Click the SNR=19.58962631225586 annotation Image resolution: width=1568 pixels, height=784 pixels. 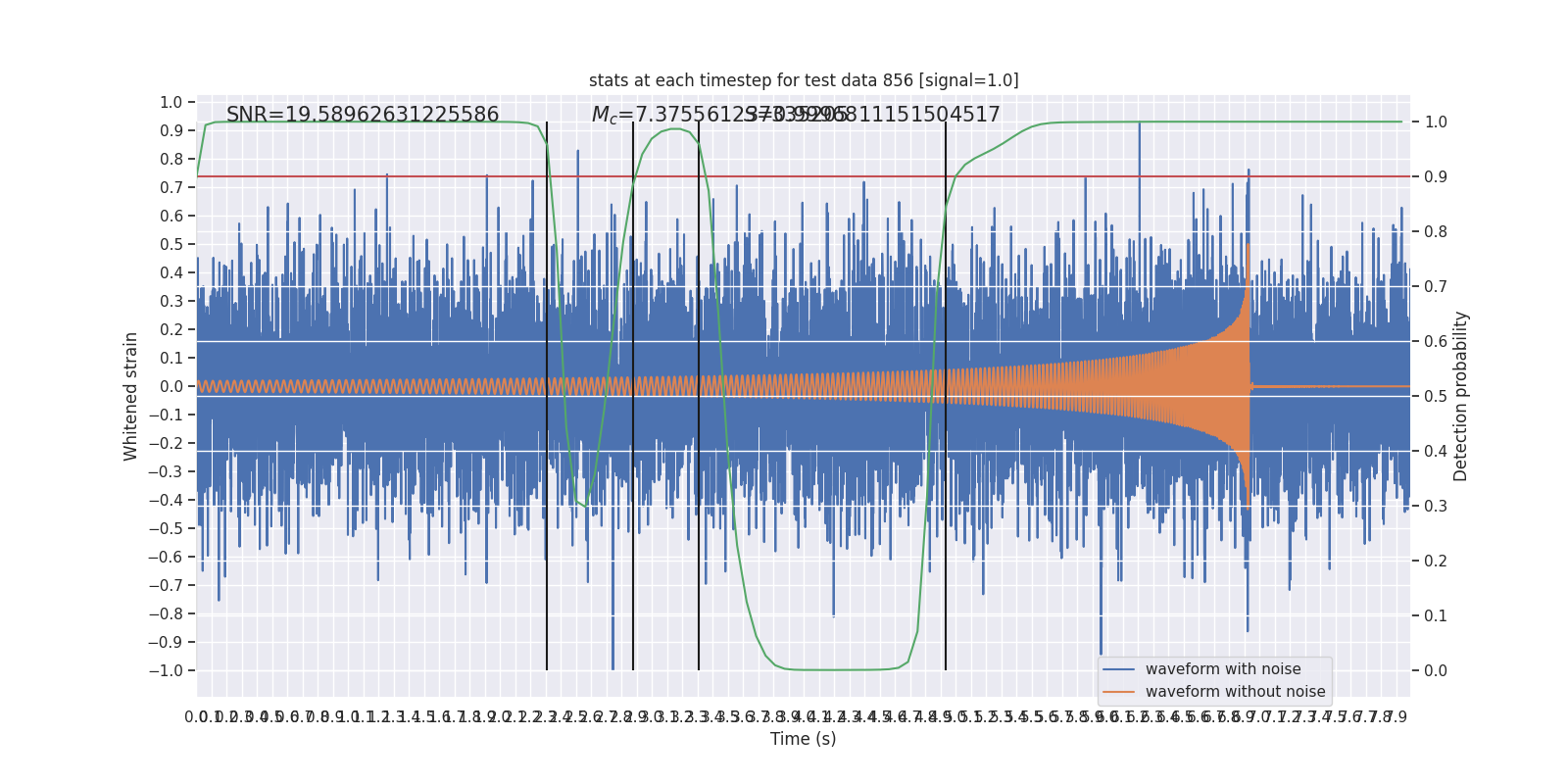click(363, 115)
